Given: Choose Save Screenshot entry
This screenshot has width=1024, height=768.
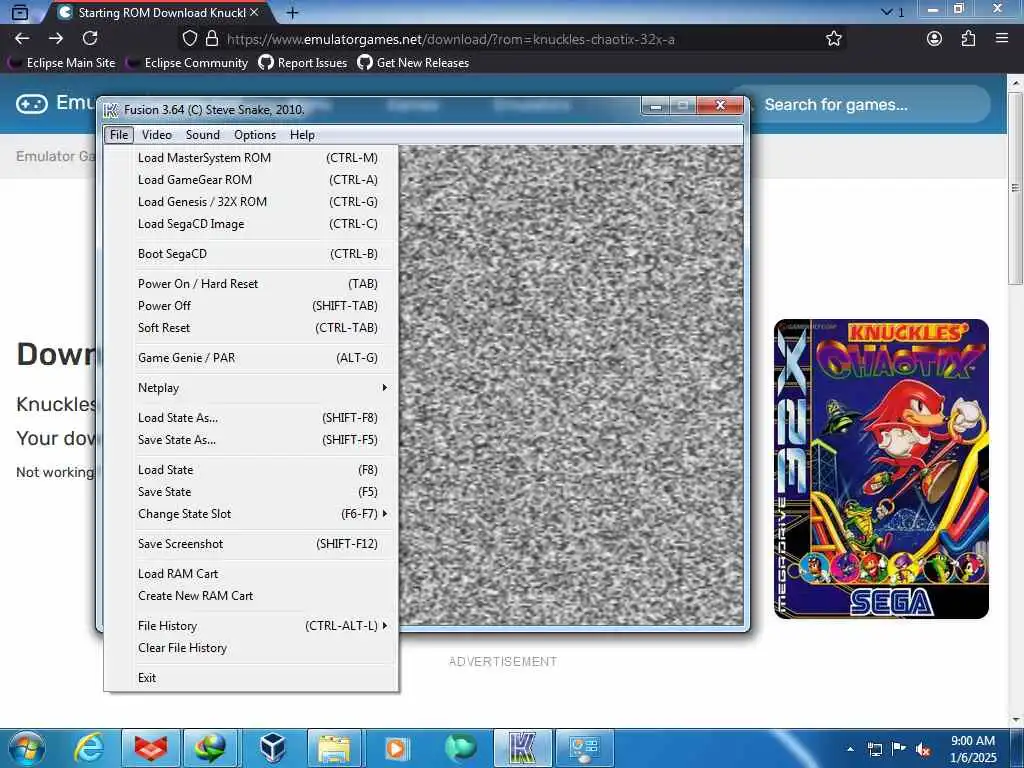Looking at the screenshot, I should point(251,544).
